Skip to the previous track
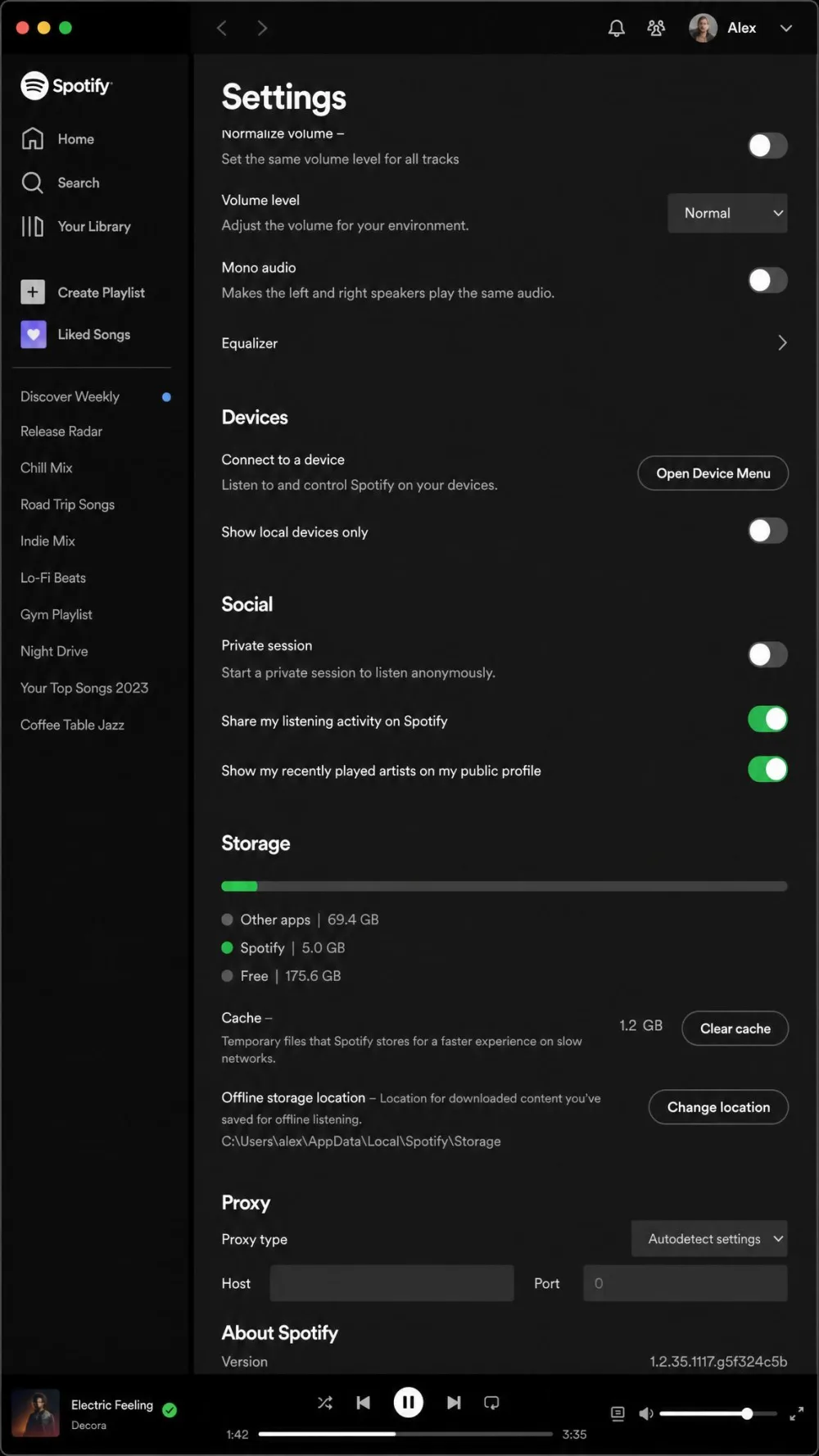819x1456 pixels. click(x=364, y=1403)
